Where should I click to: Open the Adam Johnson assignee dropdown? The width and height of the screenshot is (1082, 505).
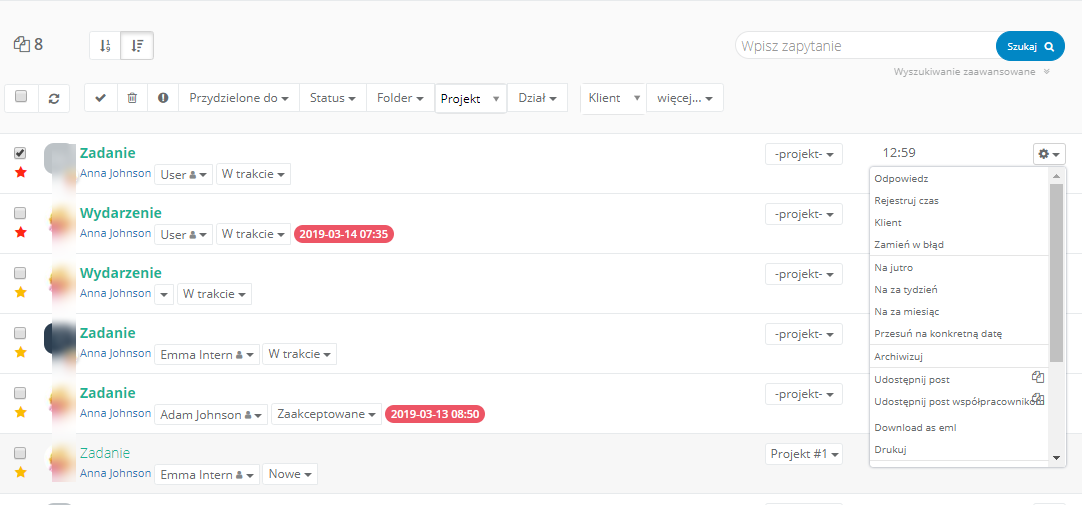click(210, 415)
